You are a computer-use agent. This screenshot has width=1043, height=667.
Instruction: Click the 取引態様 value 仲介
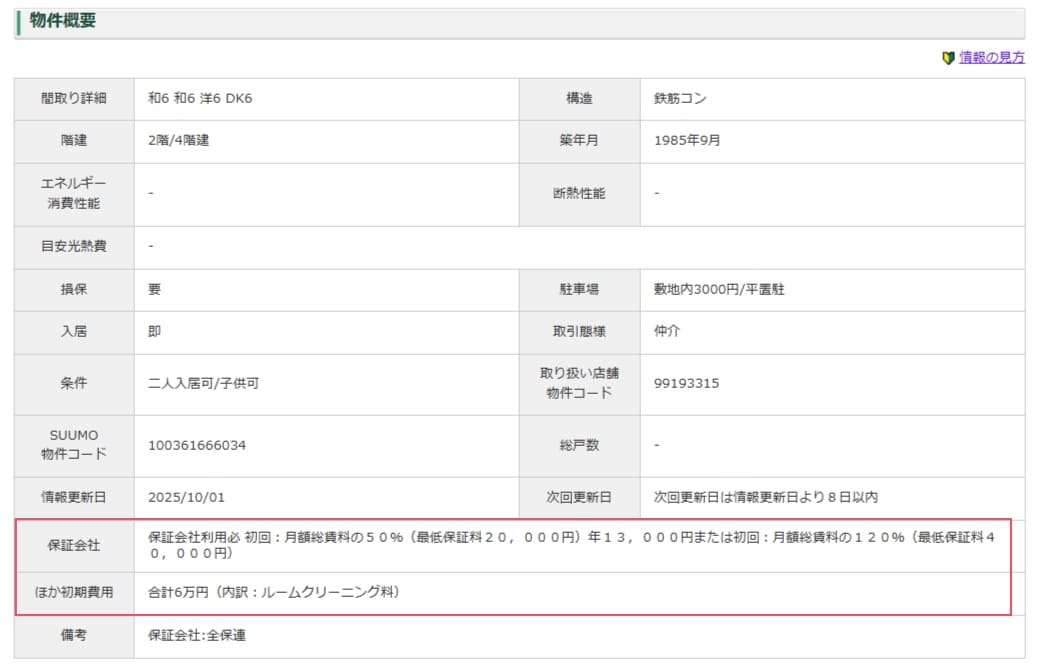(666, 329)
